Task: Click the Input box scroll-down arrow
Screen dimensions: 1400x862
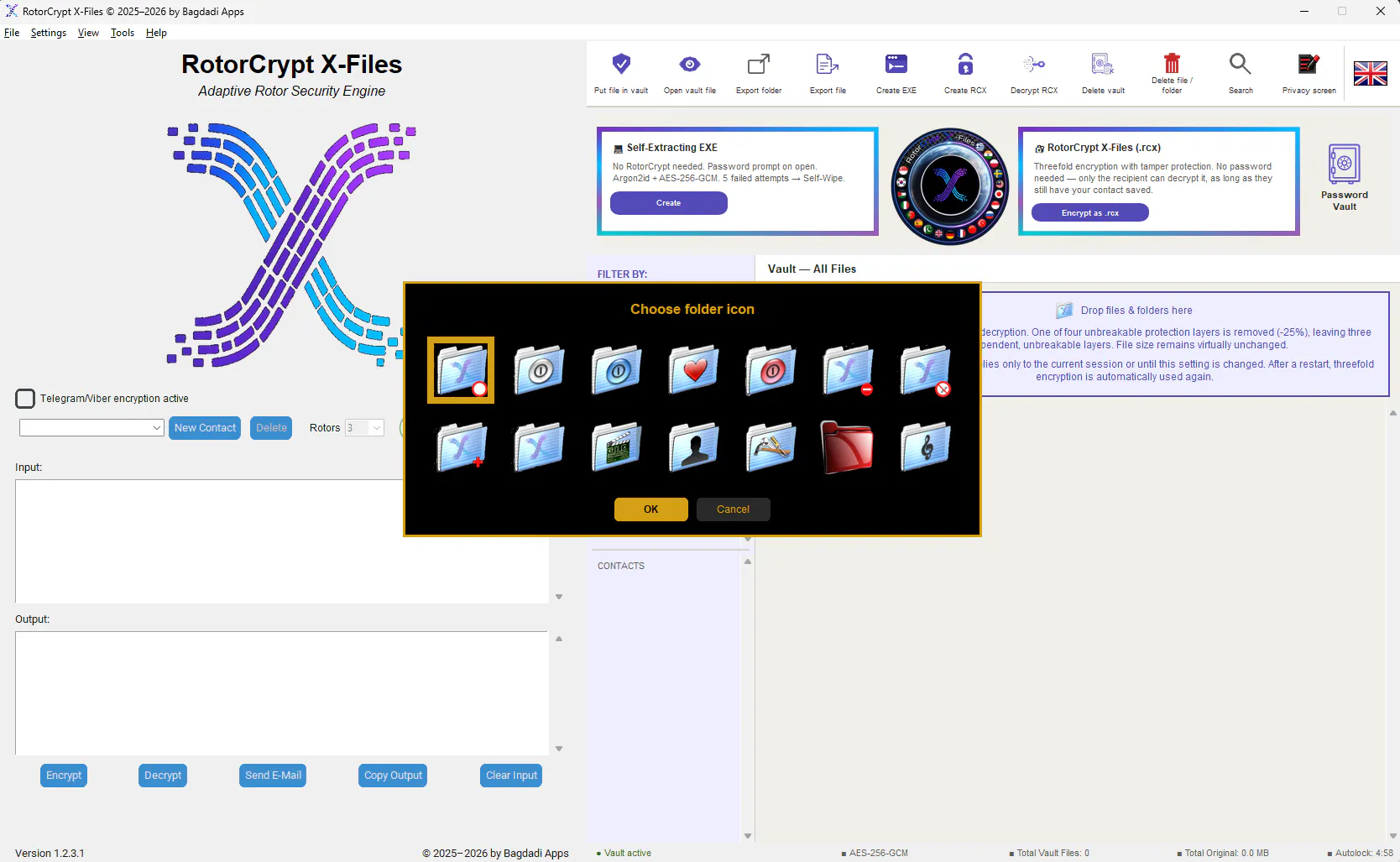Action: 559,597
